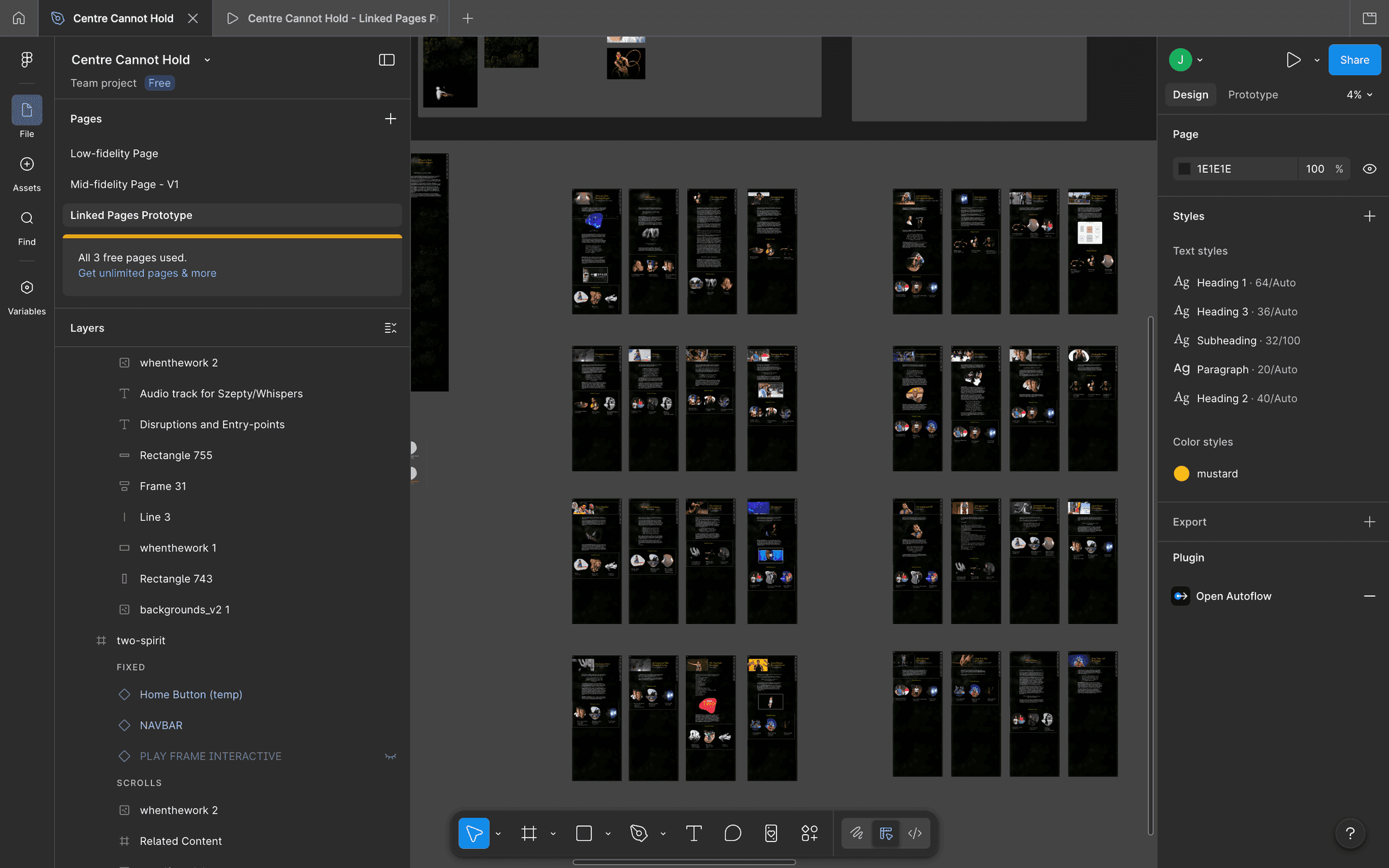Show hidden PLAY FRAME INTERACTIVE layer

(391, 756)
